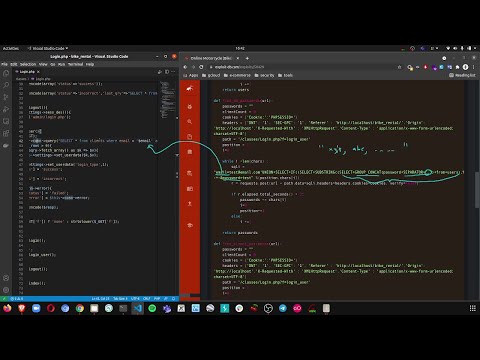Click the language mode in VS Code status bar
Image resolution: width=480 pixels, height=360 pixels.
157,299
